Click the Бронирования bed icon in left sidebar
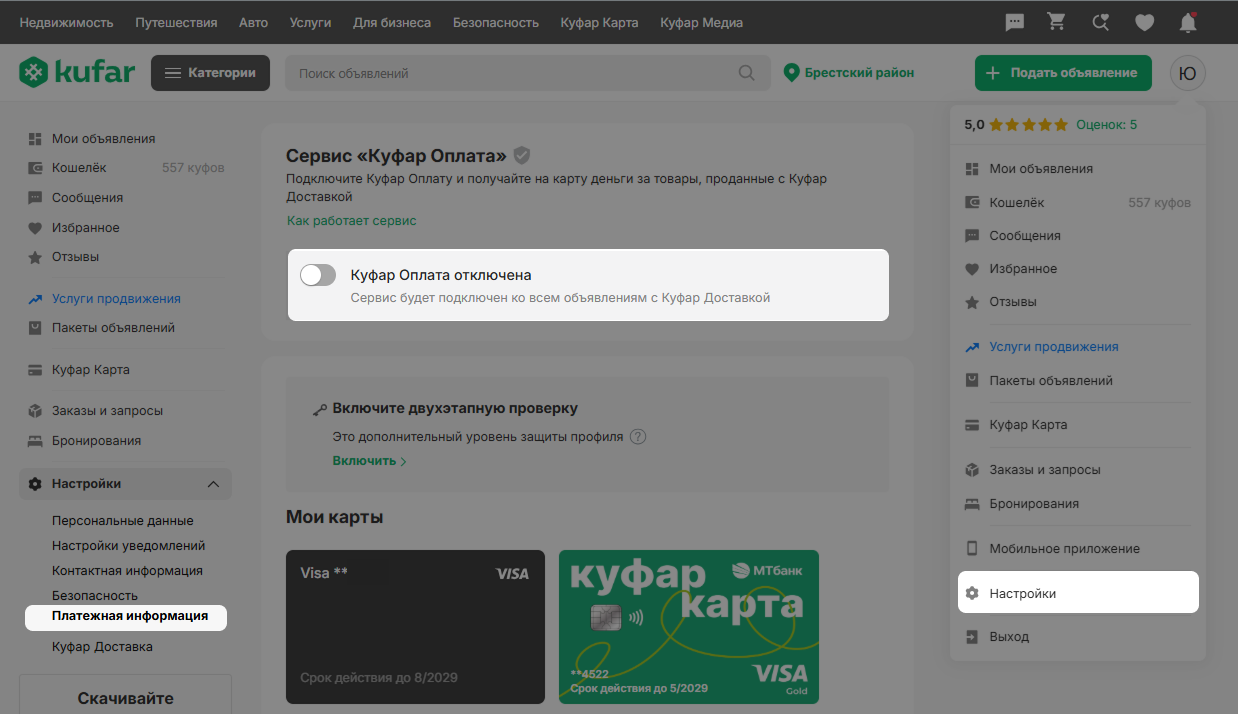 pos(35,441)
